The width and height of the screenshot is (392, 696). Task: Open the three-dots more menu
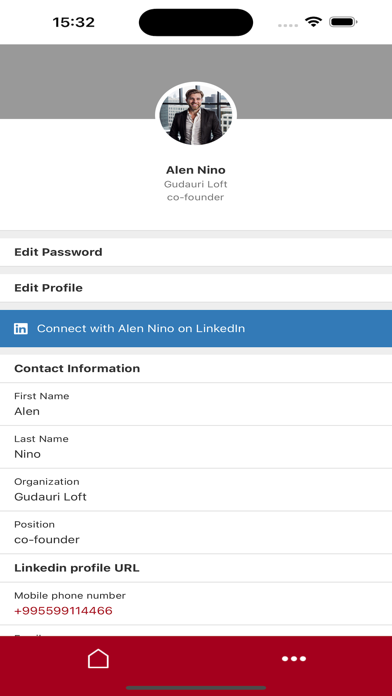point(294,659)
